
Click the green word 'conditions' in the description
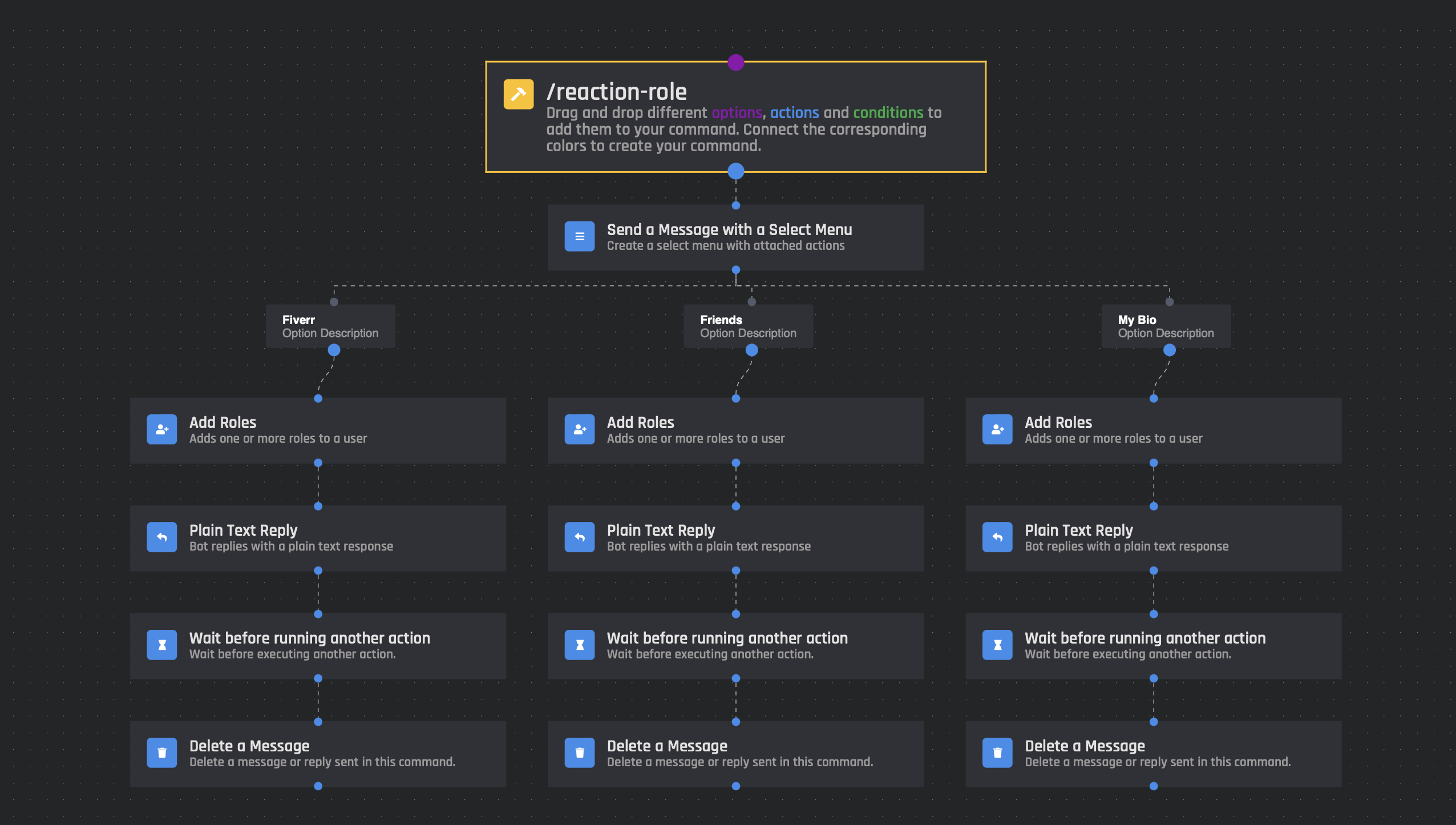point(888,113)
